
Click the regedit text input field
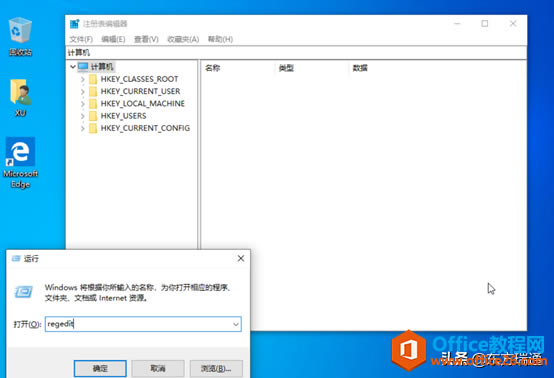point(143,324)
